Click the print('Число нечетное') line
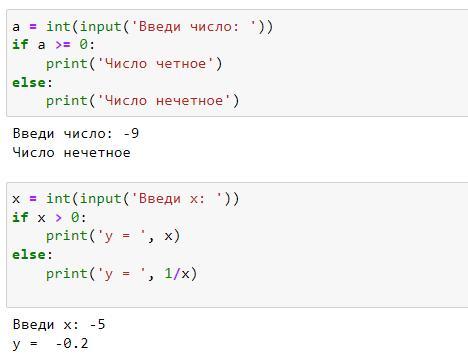The width and height of the screenshot is (468, 361). pos(143,101)
